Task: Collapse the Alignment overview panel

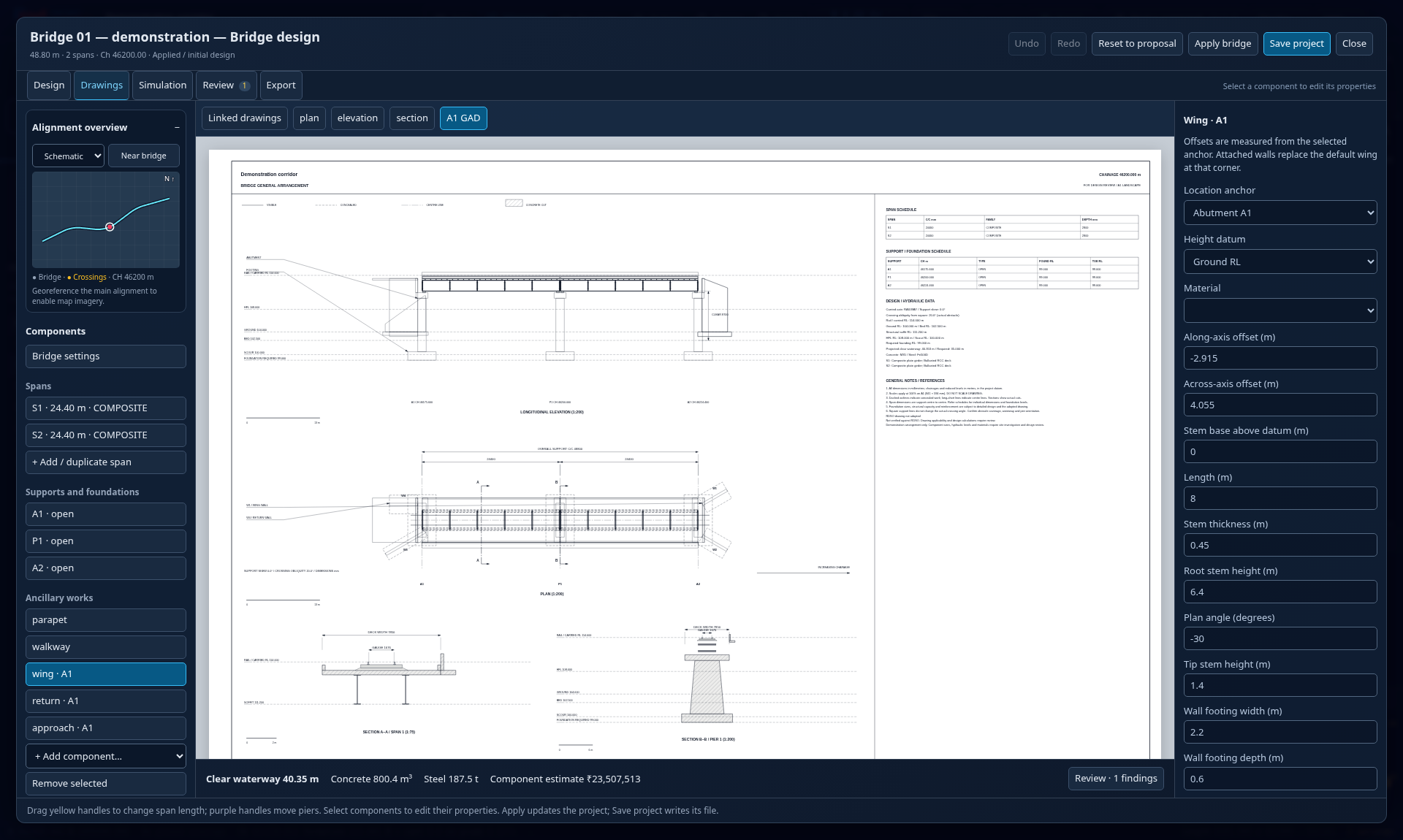Action: (177, 127)
